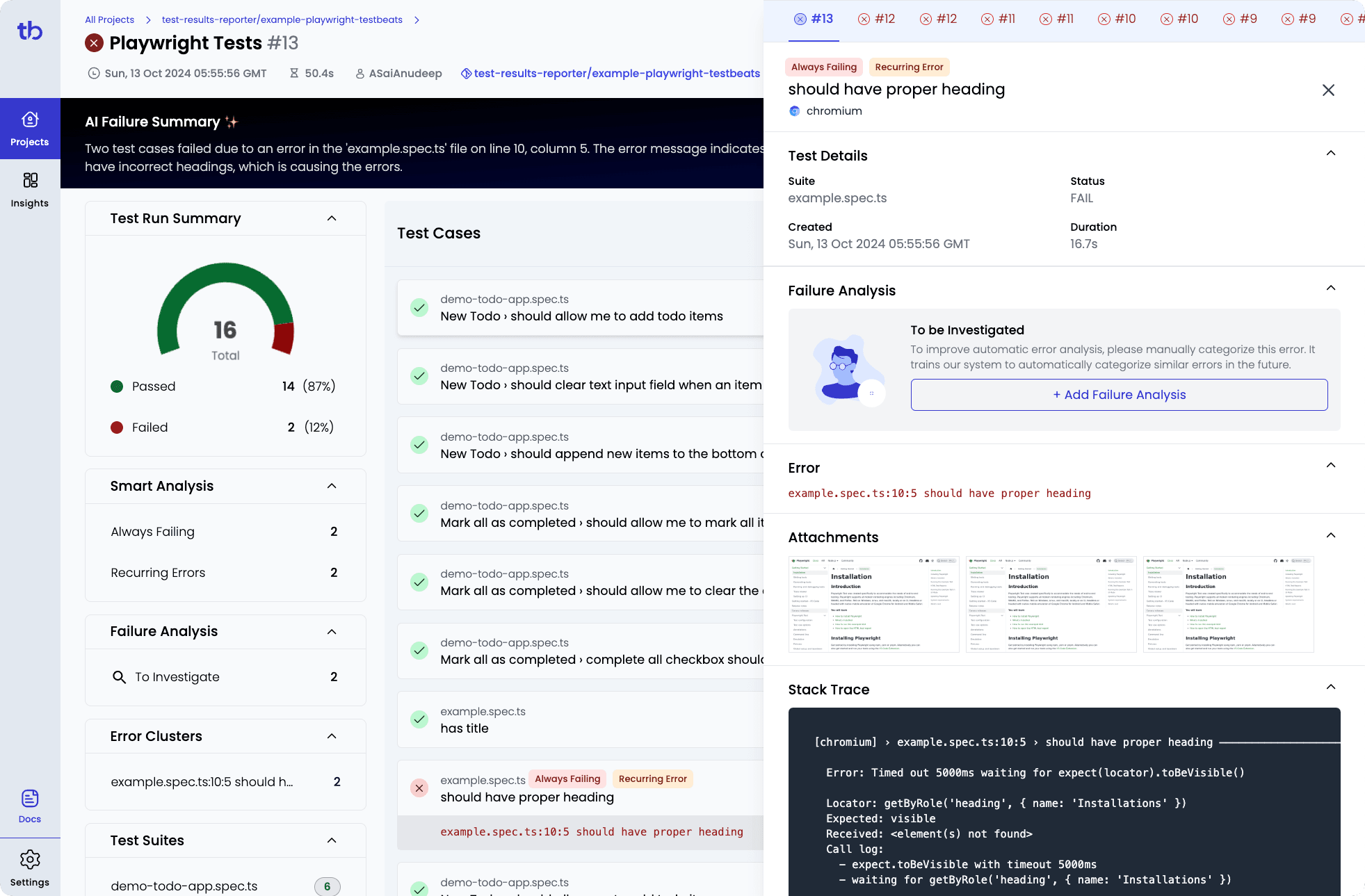This screenshot has width=1365, height=896.
Task: Switch to test run tab #12
Action: click(877, 19)
